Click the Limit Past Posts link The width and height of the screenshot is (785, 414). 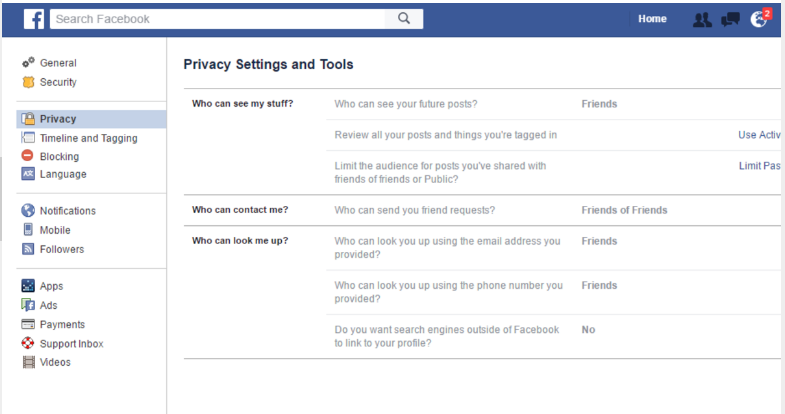pyautogui.click(x=759, y=166)
